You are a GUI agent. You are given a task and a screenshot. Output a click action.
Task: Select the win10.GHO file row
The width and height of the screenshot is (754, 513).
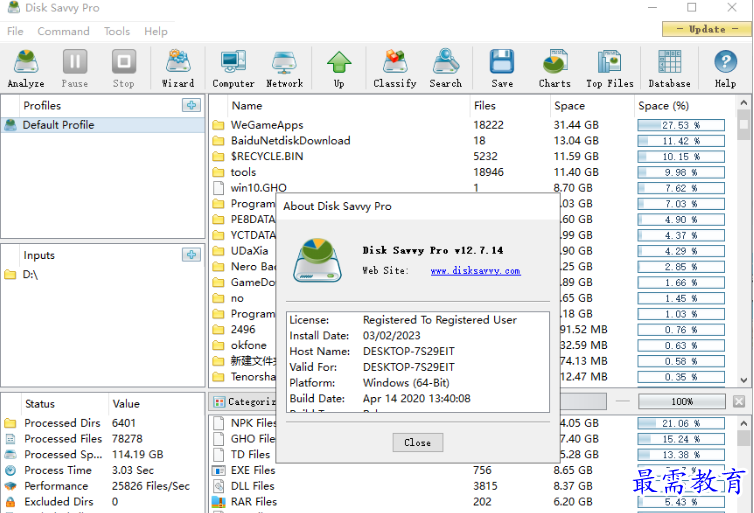pyautogui.click(x=471, y=188)
